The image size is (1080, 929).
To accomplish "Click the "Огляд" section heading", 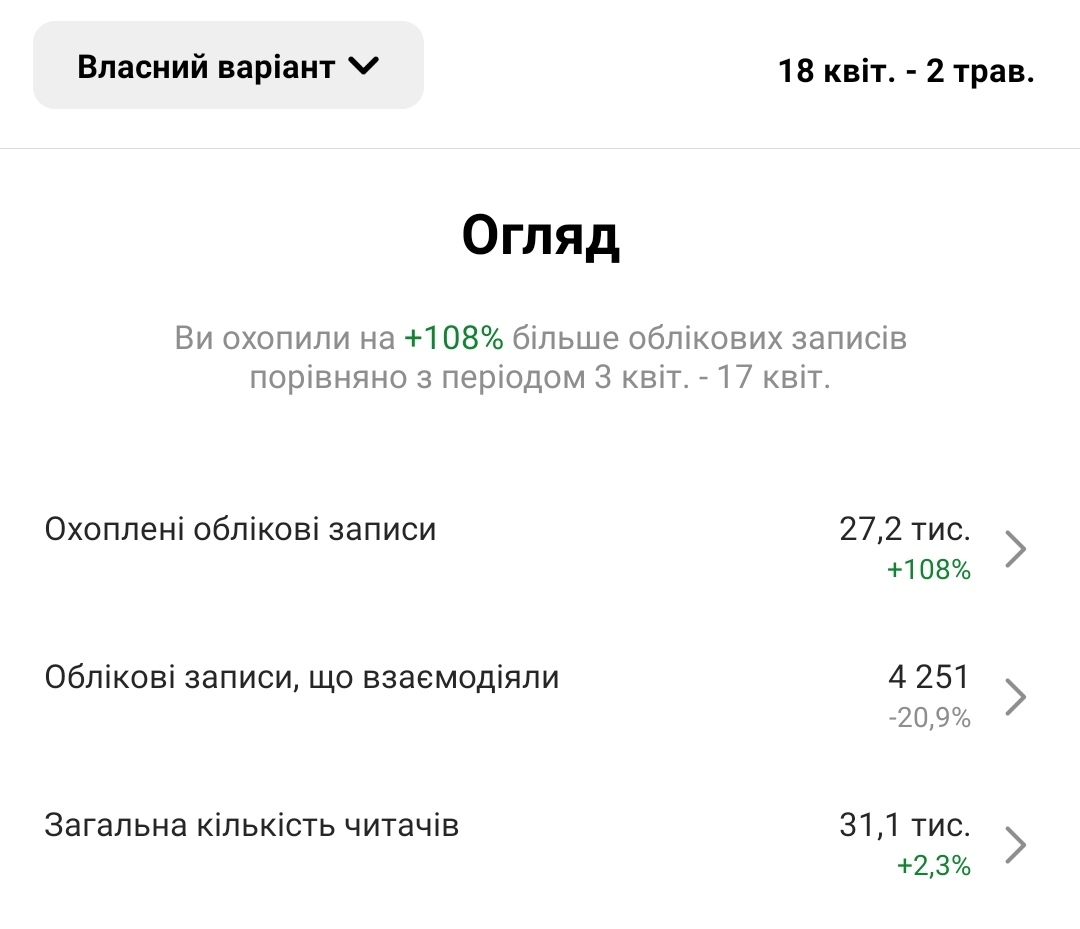I will tap(540, 237).
